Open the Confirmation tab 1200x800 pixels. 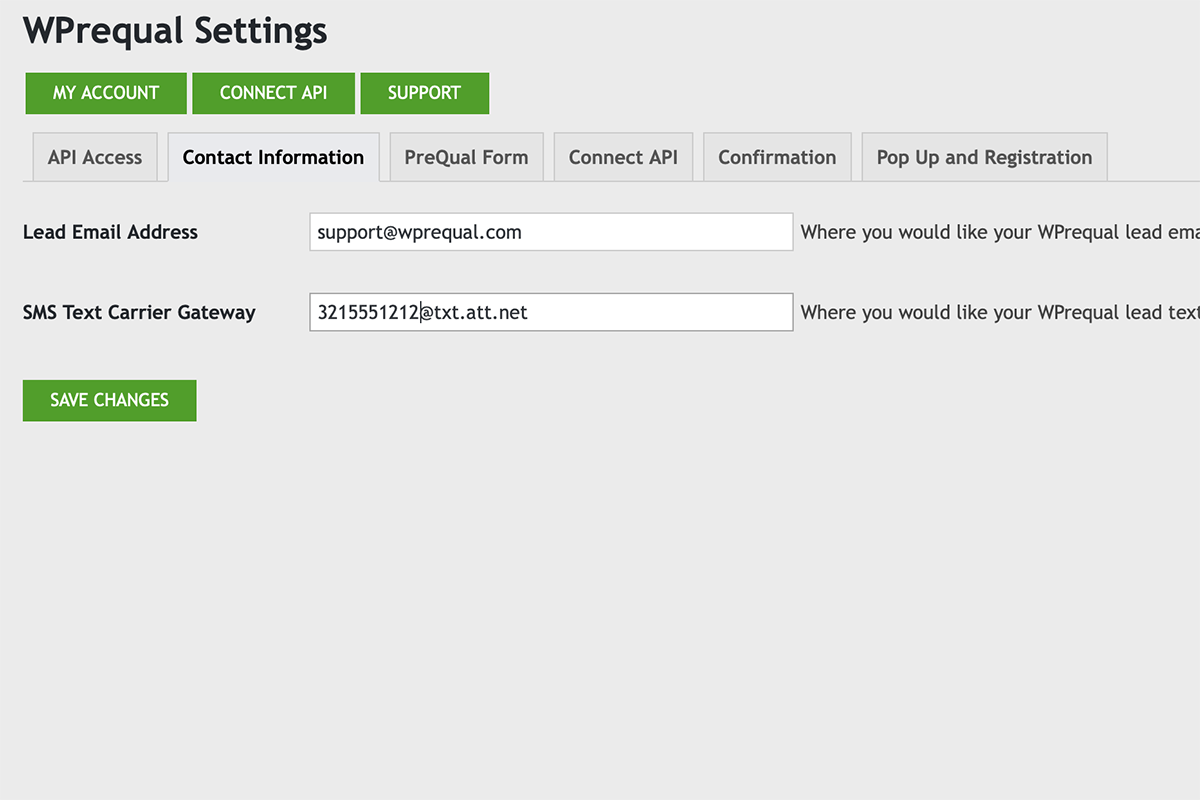[777, 157]
